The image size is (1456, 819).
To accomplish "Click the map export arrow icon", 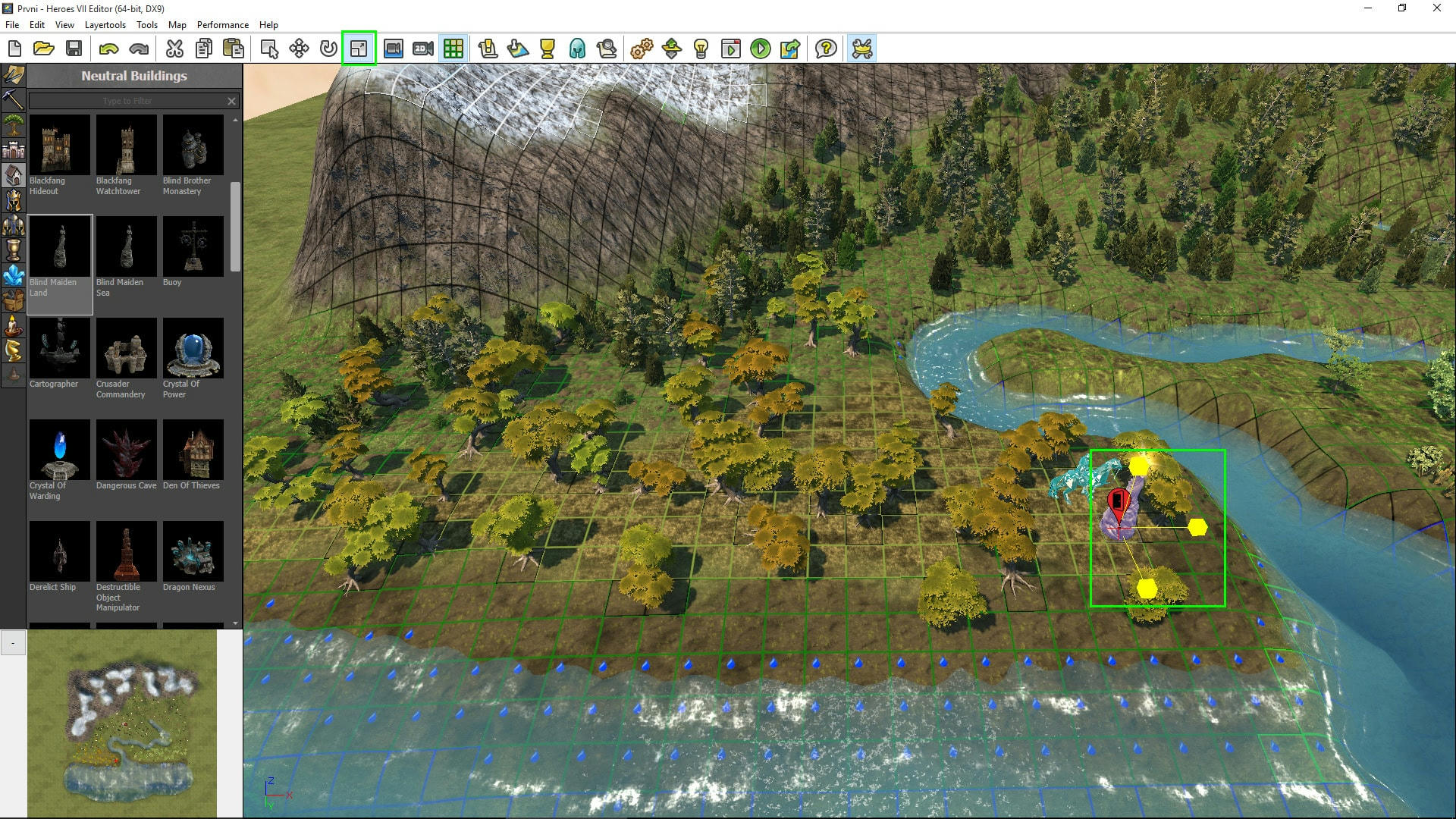I will coord(790,49).
